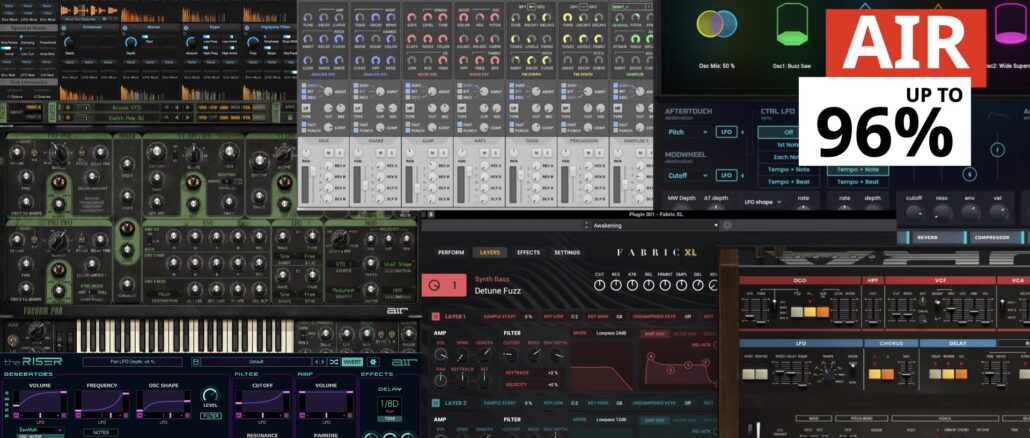Viewport: 1030px width, 438px height.
Task: Click the CUT knob in Fabric XL
Action: click(x=599, y=286)
